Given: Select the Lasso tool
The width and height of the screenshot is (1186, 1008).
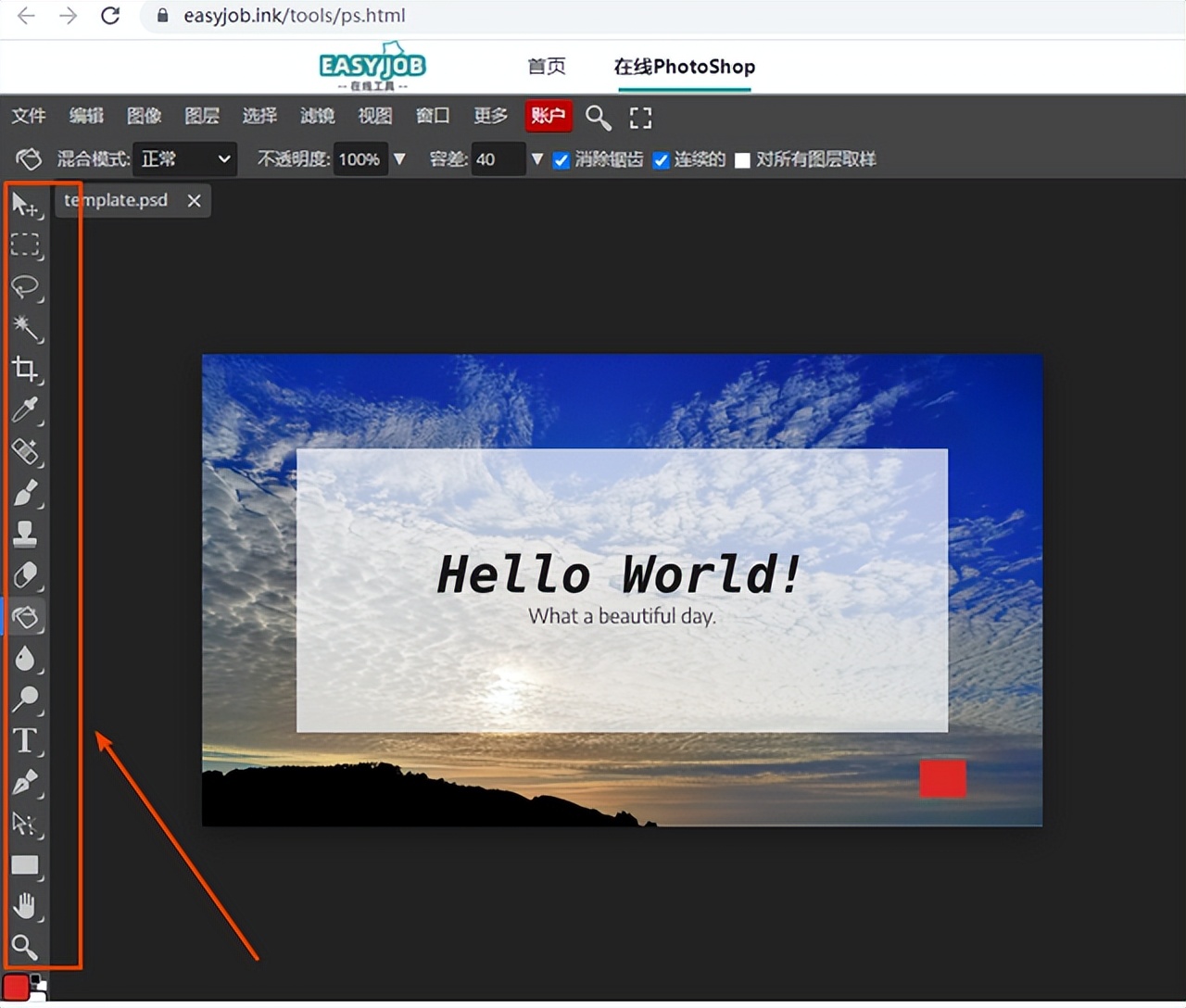Looking at the screenshot, I should coord(25,287).
